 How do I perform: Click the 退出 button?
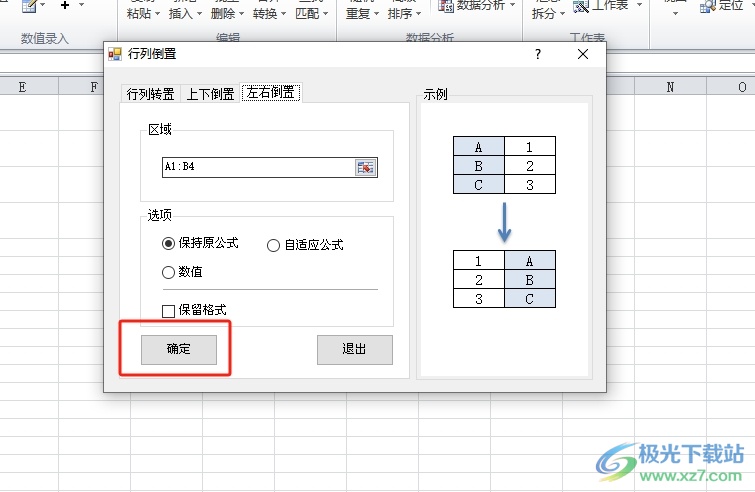point(354,349)
